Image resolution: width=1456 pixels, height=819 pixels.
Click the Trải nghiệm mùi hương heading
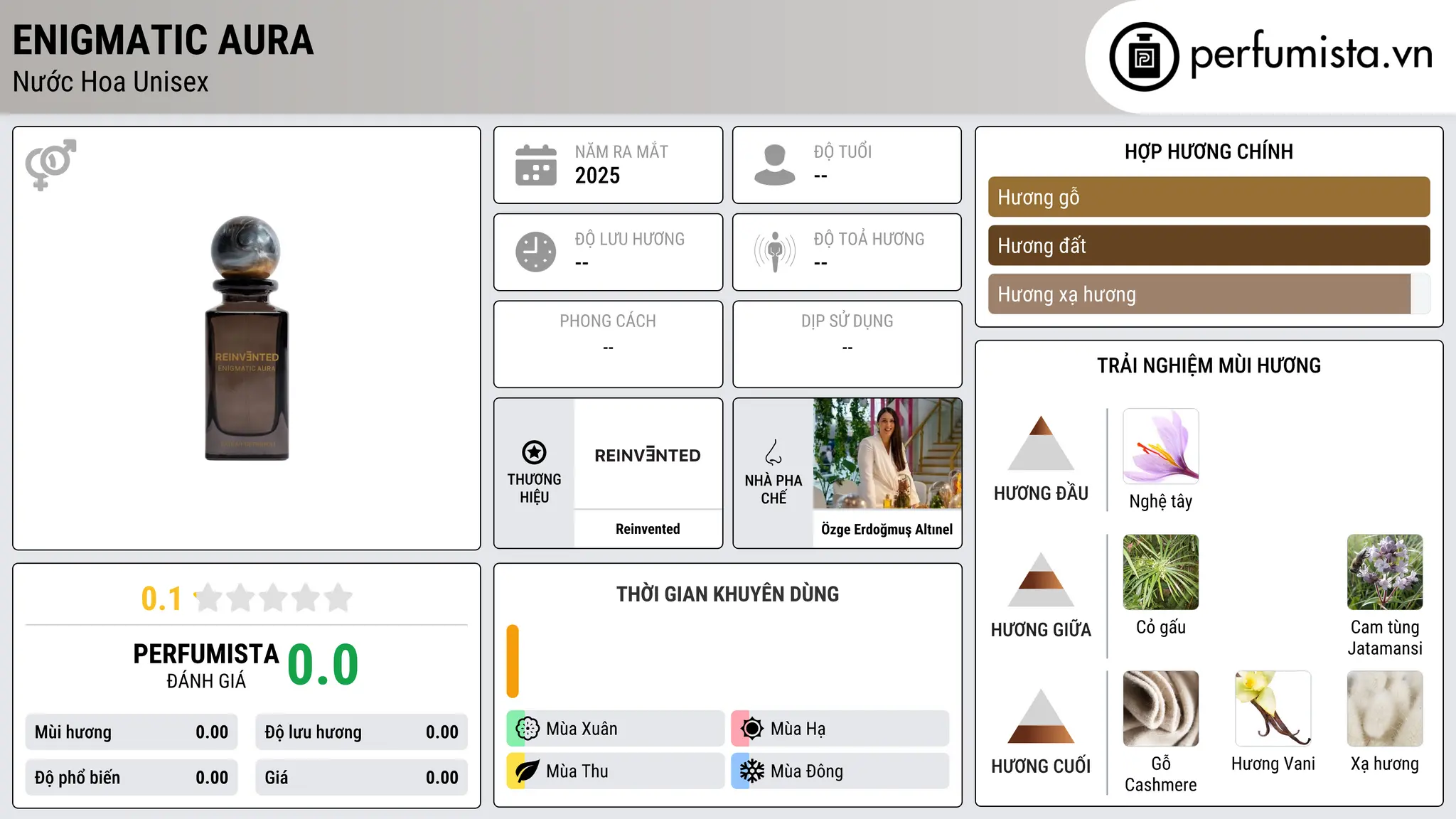[1209, 365]
